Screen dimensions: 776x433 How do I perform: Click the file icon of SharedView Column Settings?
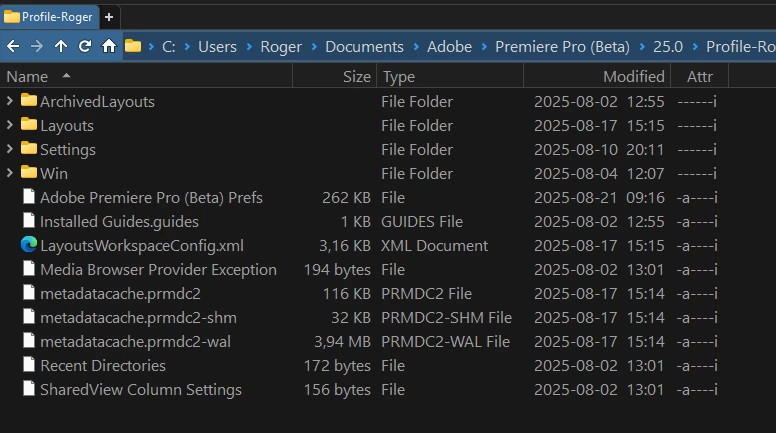click(x=29, y=388)
